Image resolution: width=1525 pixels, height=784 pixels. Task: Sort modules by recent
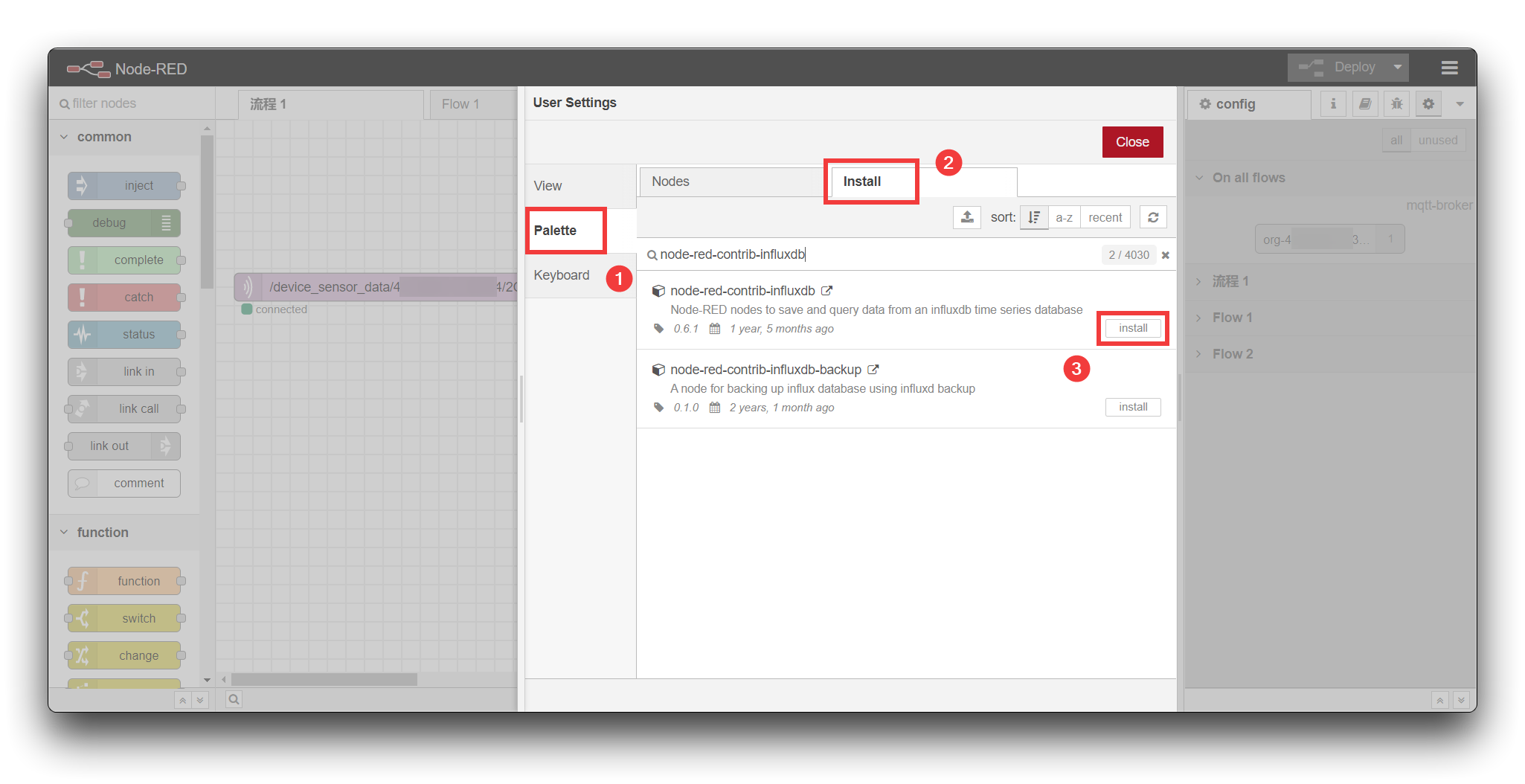[1105, 217]
